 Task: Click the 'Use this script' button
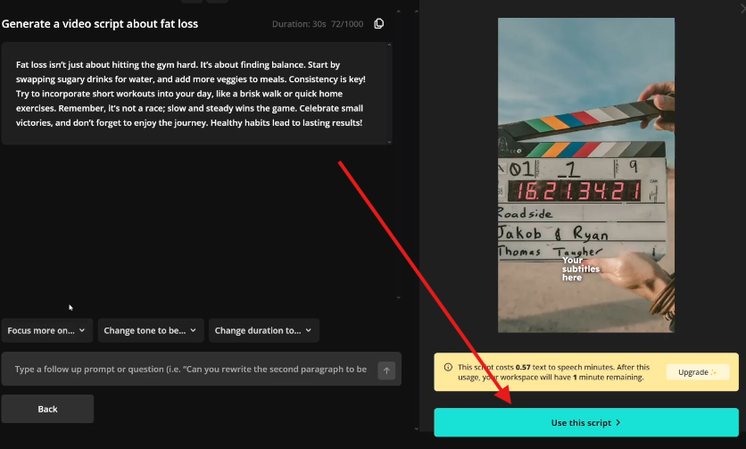[x=586, y=422]
